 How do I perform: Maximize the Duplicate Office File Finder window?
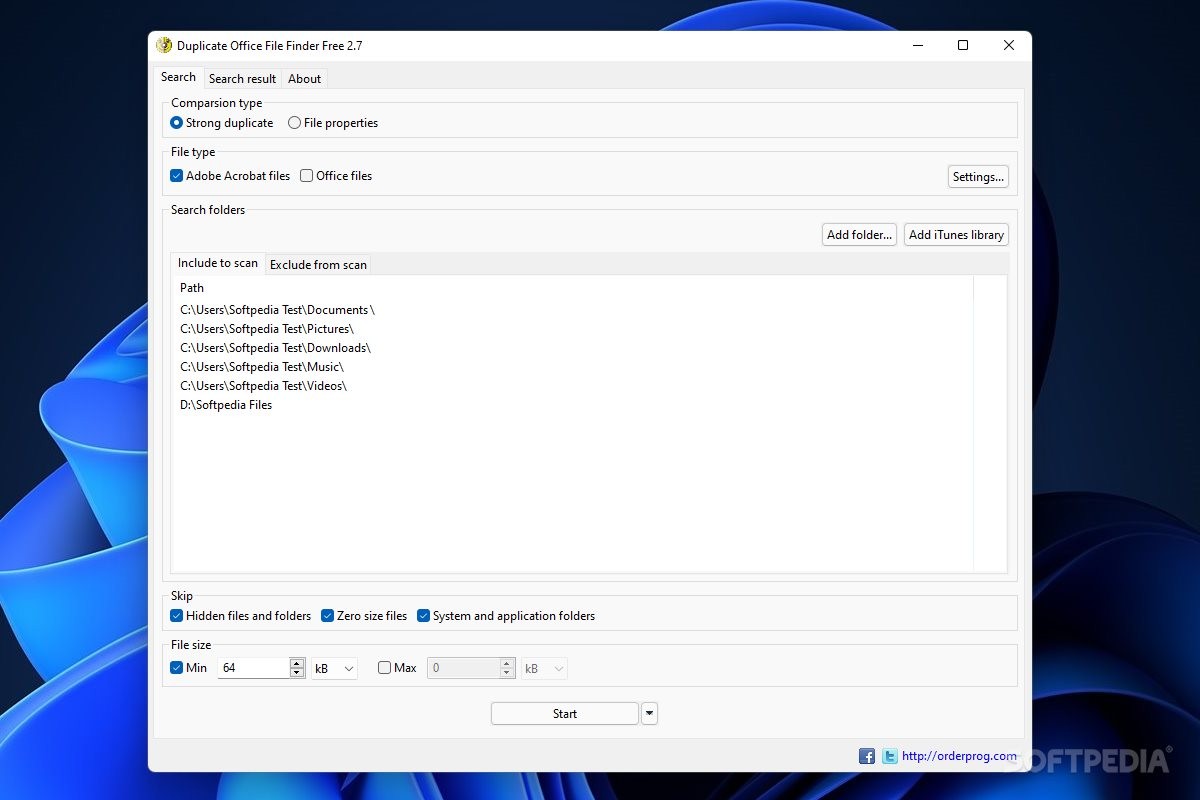pyautogui.click(x=963, y=45)
